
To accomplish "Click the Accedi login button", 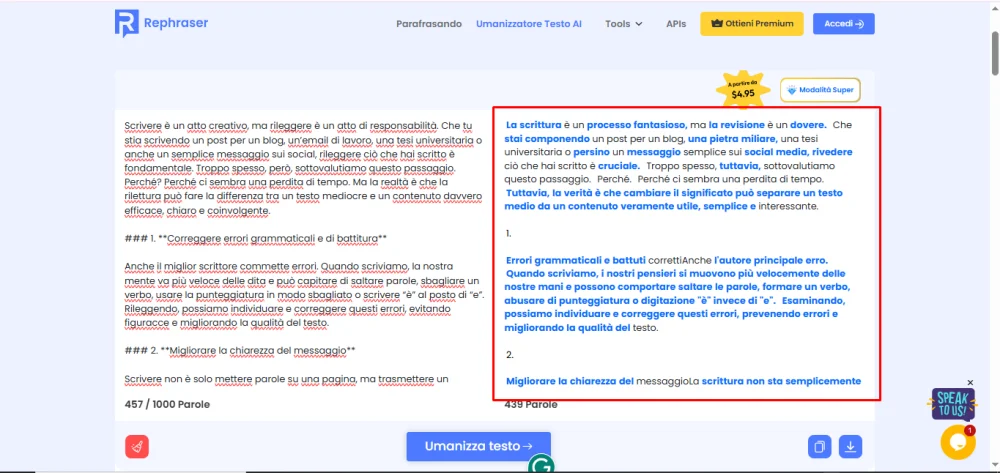I will tap(844, 24).
